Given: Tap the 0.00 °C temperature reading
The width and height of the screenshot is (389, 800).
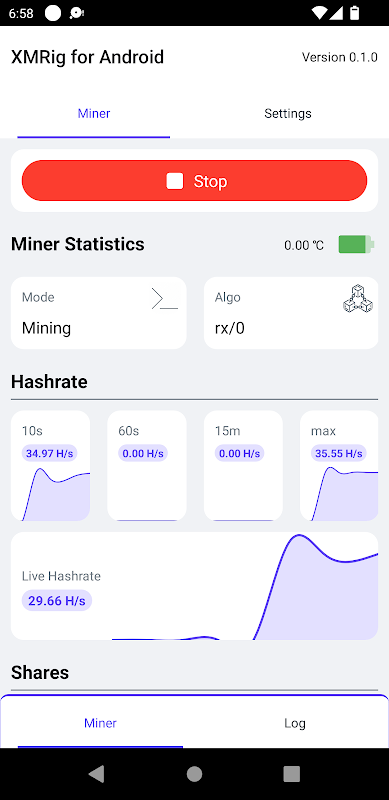Looking at the screenshot, I should (304, 245).
